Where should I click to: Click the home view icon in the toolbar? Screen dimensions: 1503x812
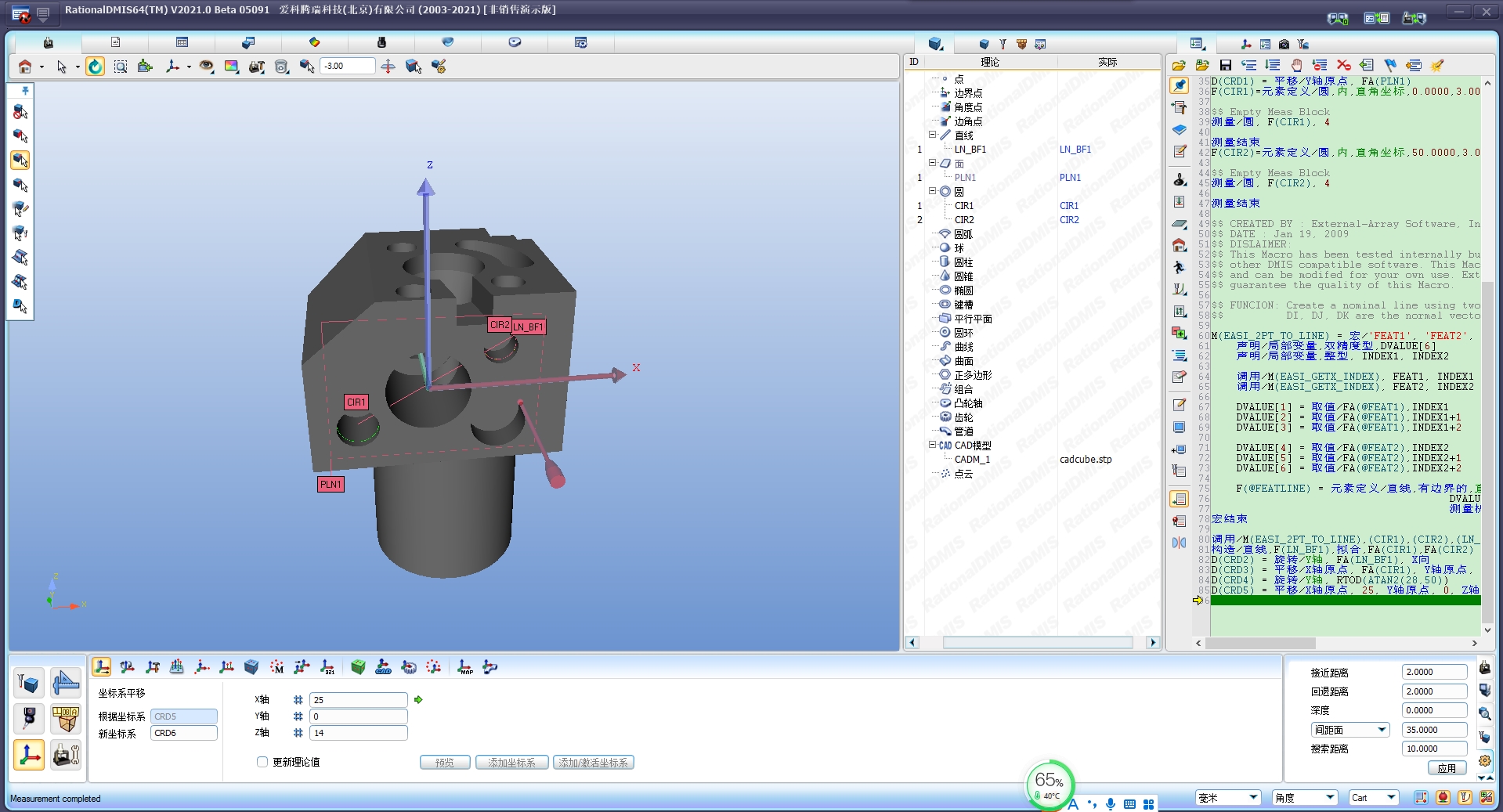point(25,67)
